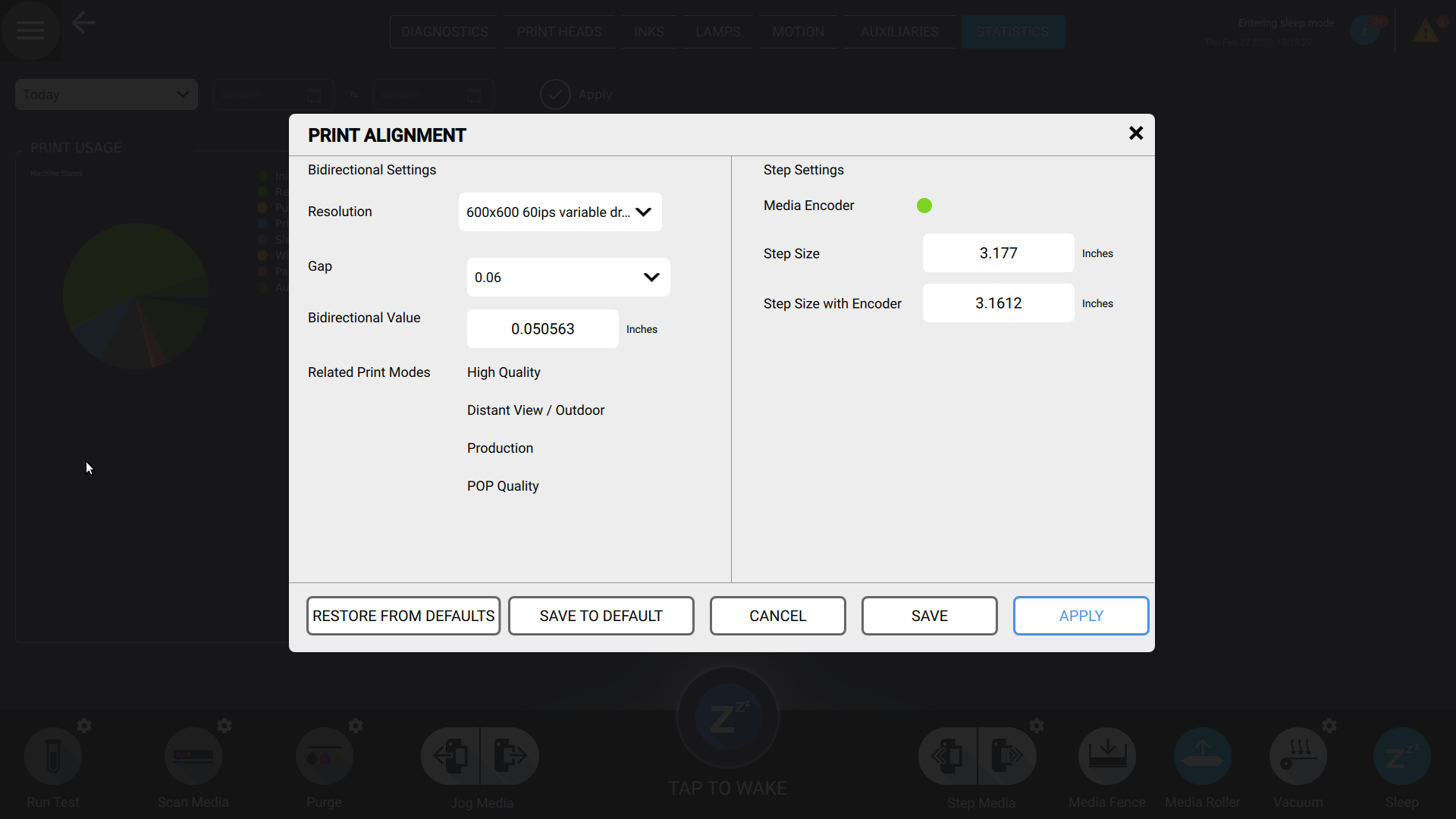The image size is (1456, 819).
Task: Put the printer to Sleep
Action: [1401, 755]
